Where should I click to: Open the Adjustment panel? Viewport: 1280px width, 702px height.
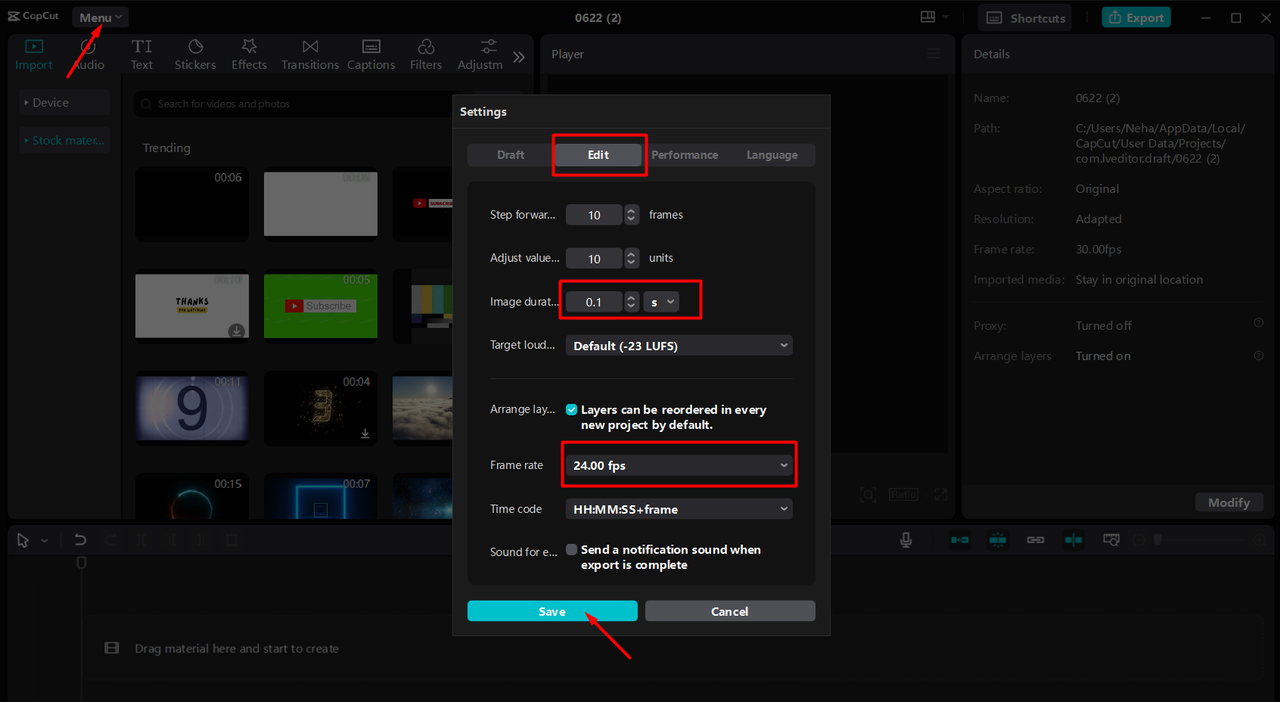[480, 55]
